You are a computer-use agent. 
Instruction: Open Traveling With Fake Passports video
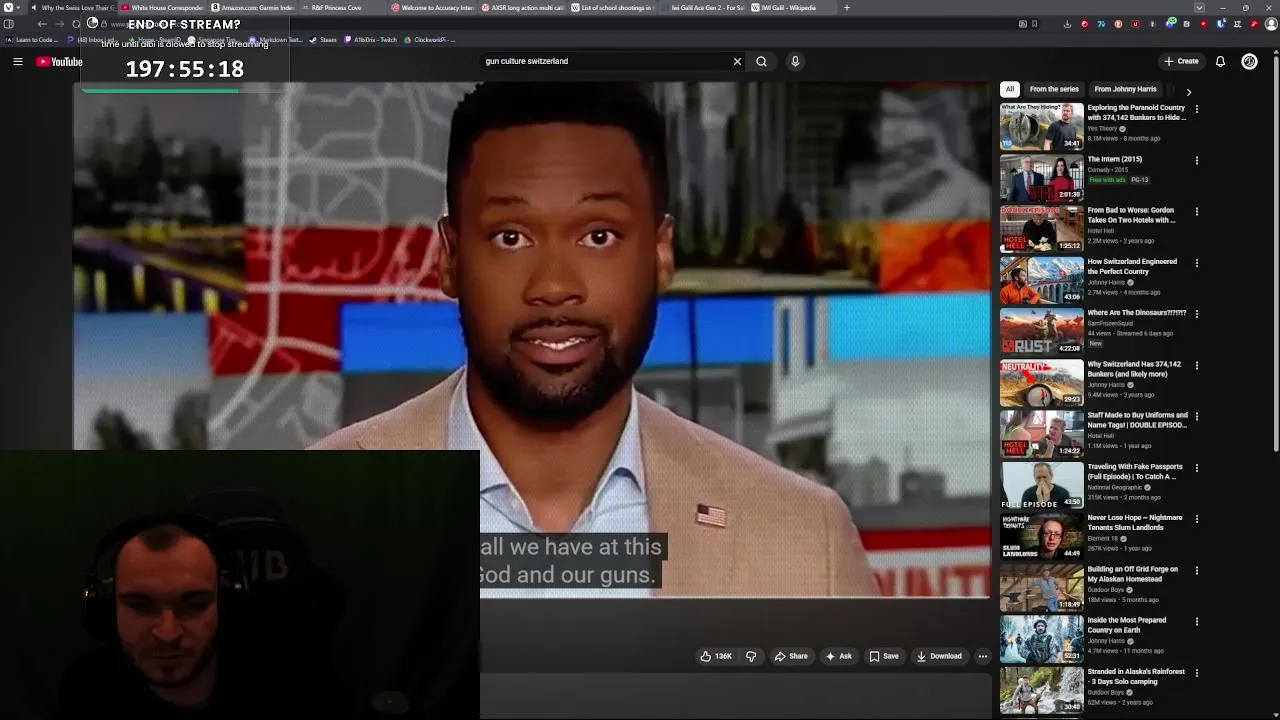click(1135, 471)
